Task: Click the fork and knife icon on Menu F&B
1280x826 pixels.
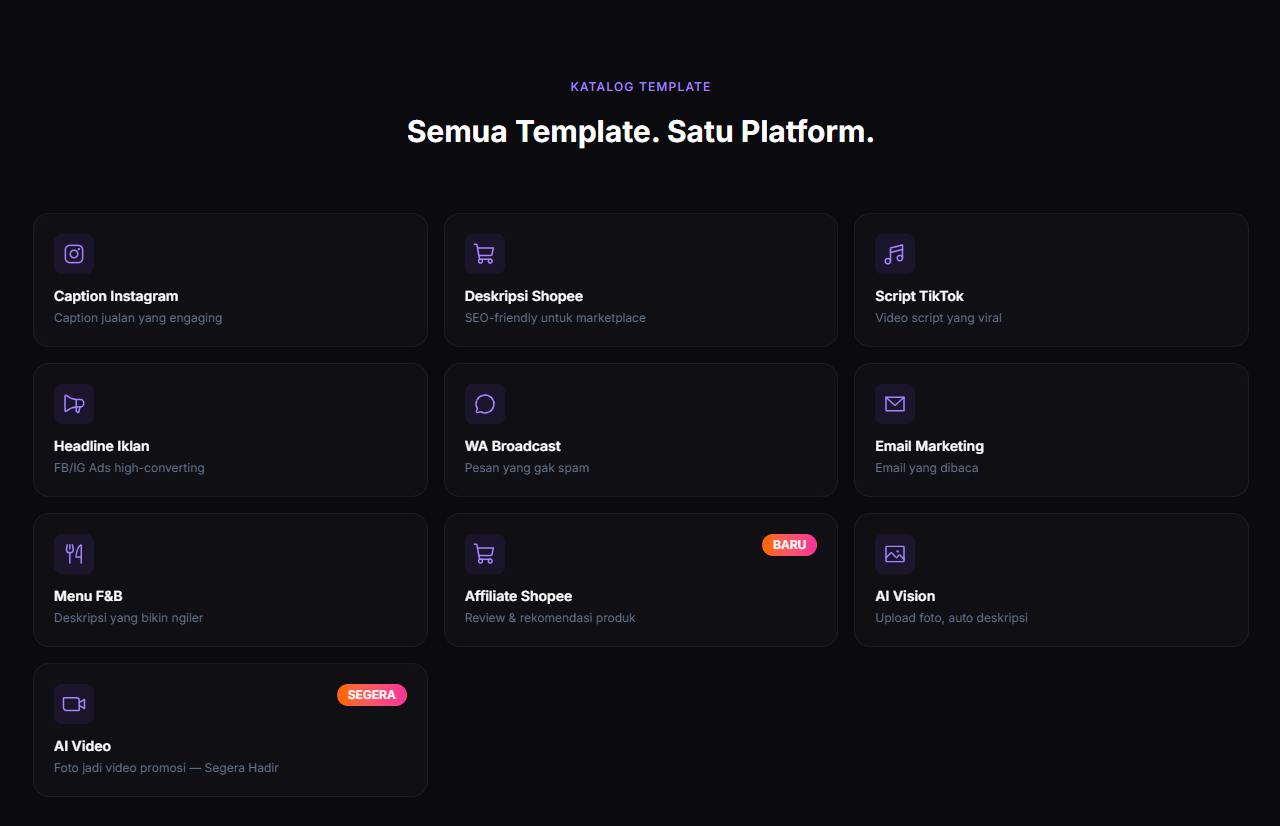Action: point(74,554)
